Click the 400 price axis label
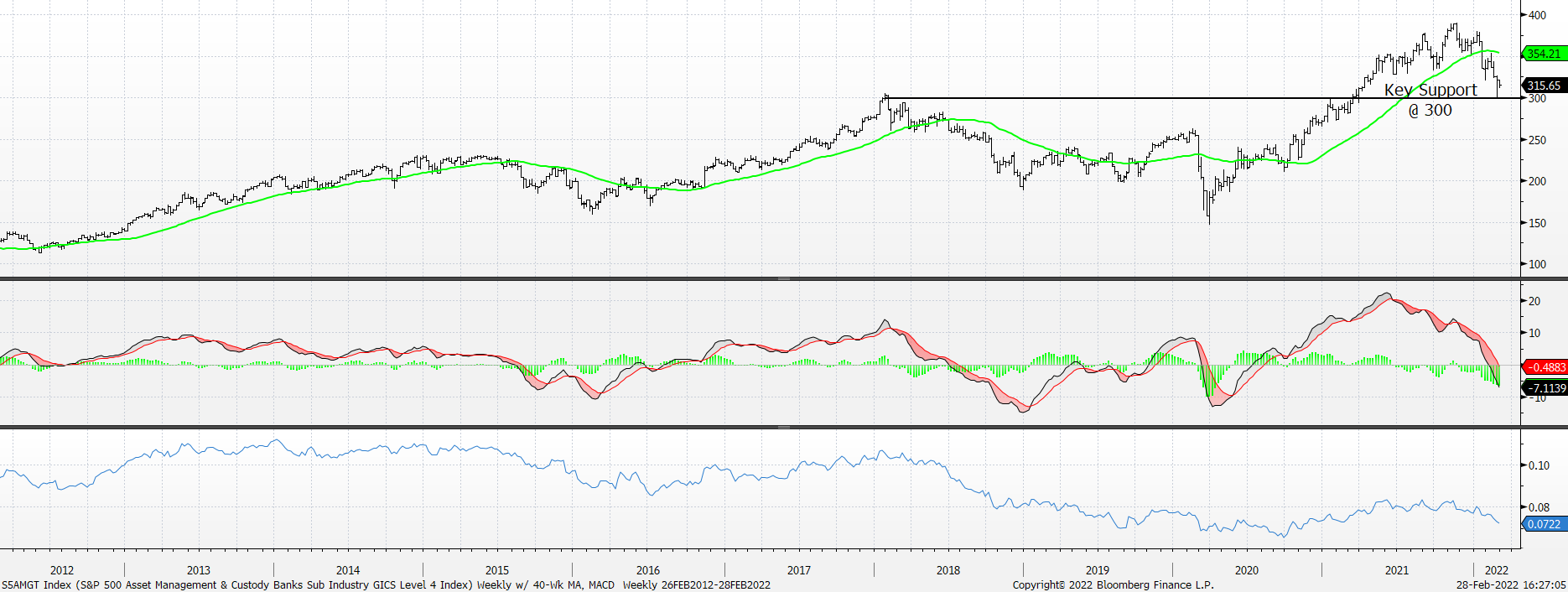This screenshot has width=1568, height=592. tap(1538, 15)
